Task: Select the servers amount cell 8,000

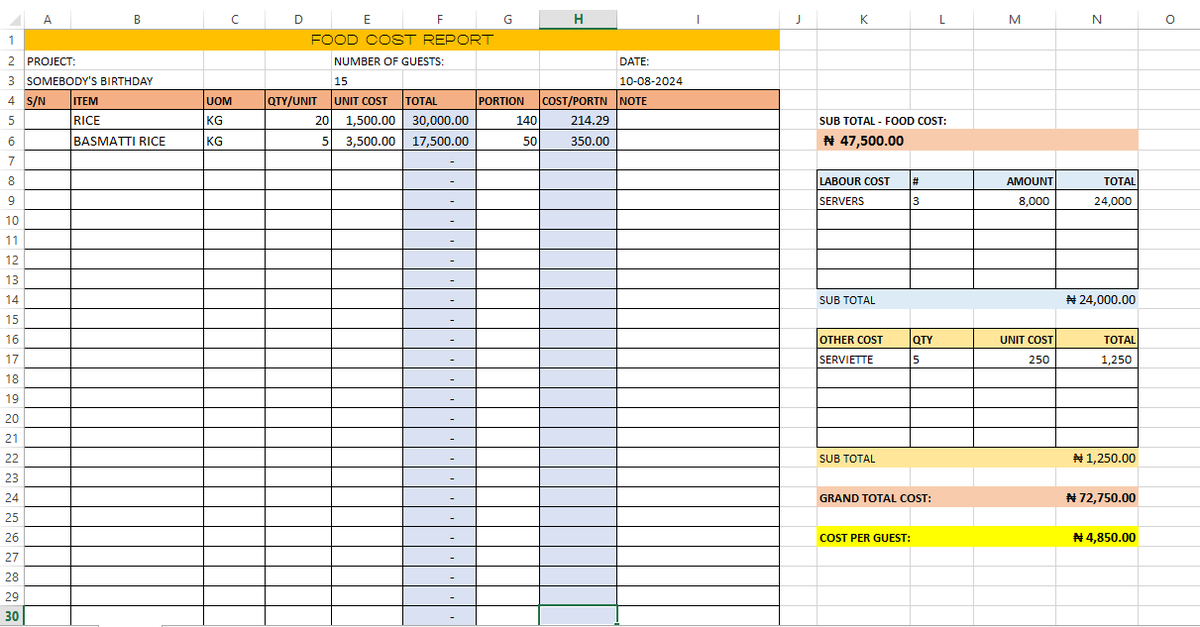Action: pos(1014,200)
